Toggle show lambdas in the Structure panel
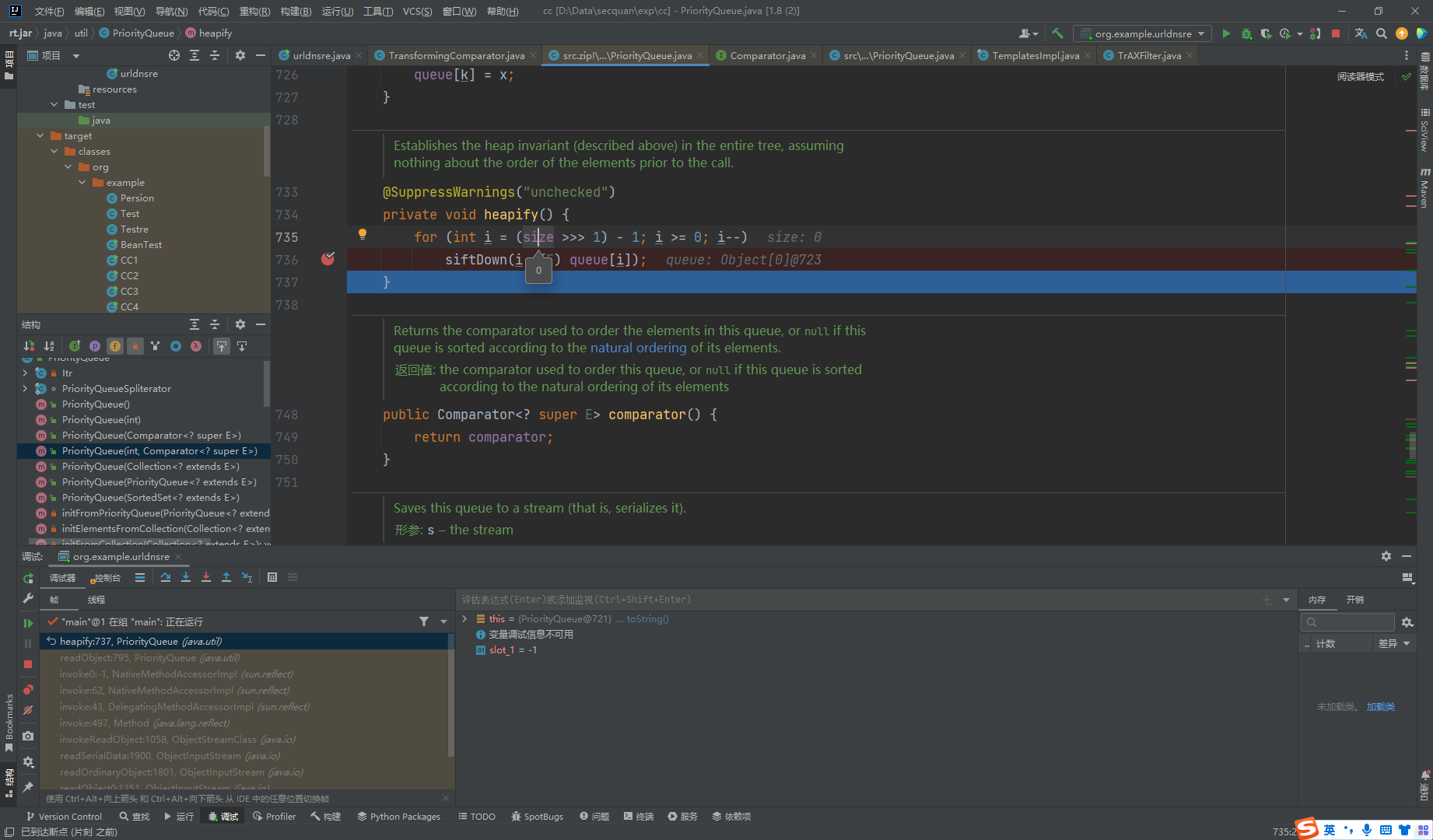The image size is (1433, 840). coord(196,346)
